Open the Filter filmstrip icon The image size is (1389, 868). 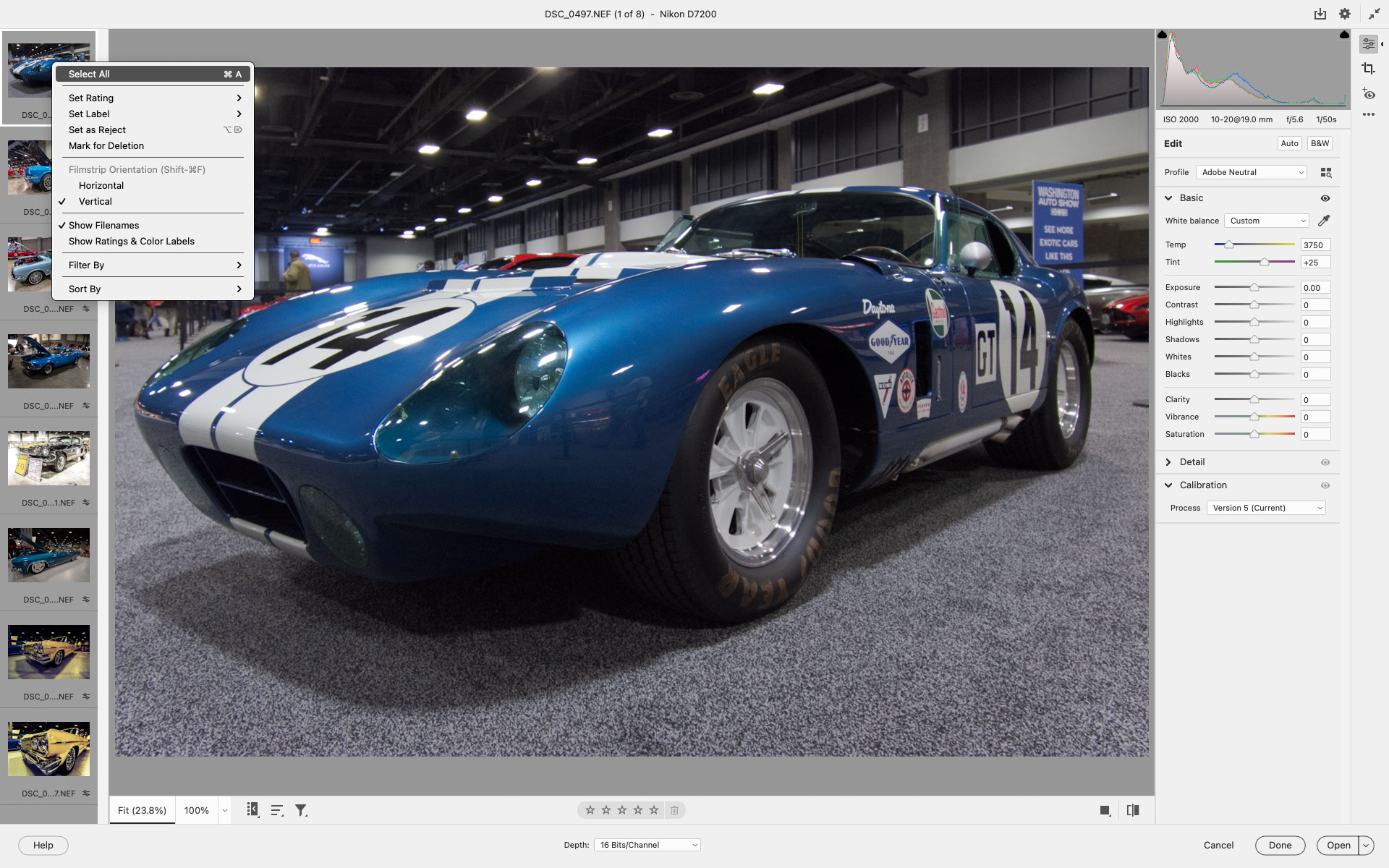tap(301, 810)
